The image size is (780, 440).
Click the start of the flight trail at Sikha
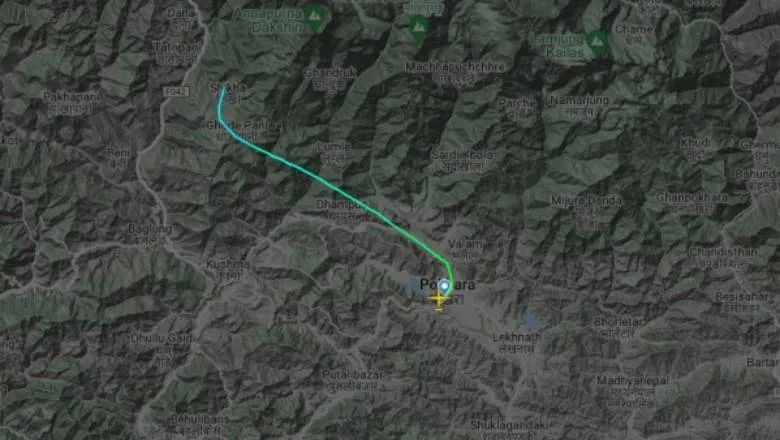[223, 88]
